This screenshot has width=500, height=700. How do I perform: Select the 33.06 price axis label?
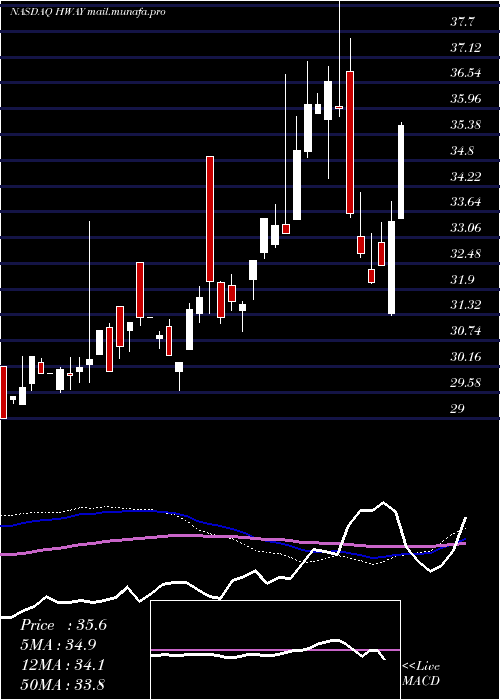point(466,228)
